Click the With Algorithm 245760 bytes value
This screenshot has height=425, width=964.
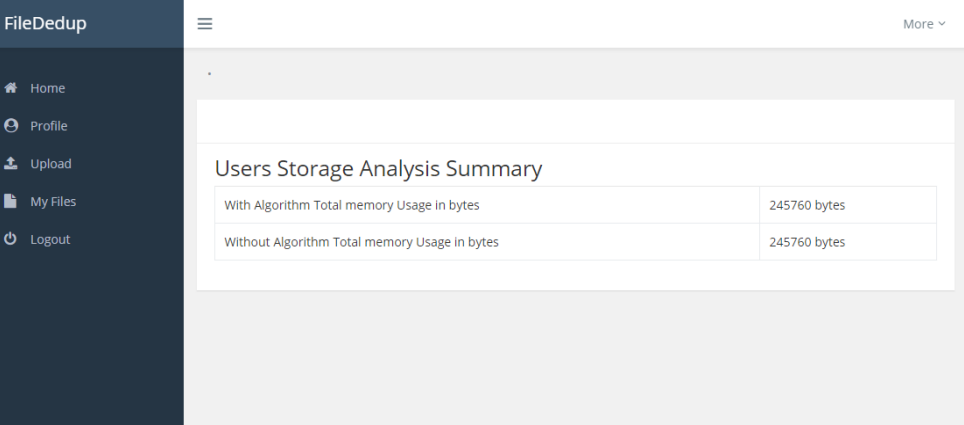coord(807,205)
